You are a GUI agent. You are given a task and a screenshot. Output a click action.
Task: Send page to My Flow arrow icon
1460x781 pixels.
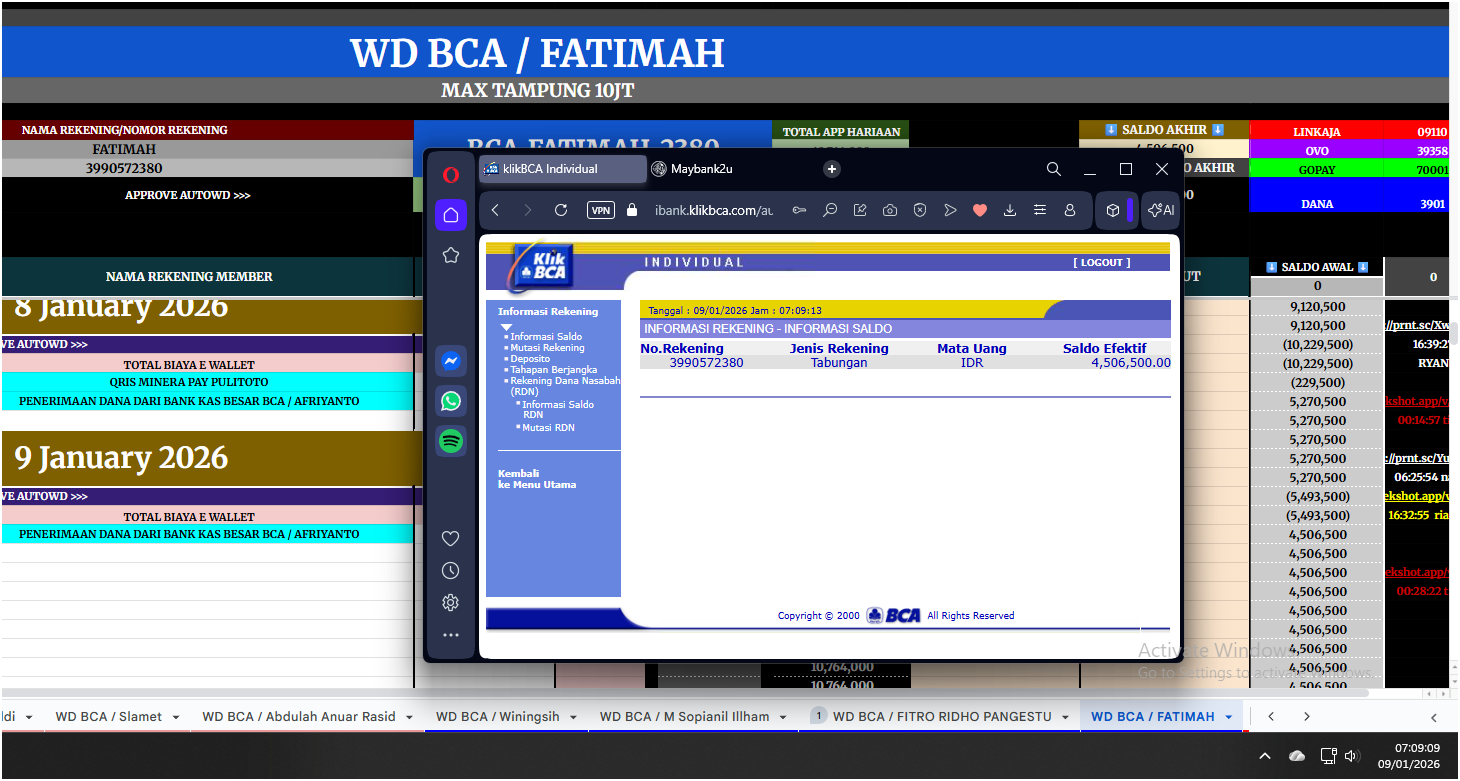950,210
